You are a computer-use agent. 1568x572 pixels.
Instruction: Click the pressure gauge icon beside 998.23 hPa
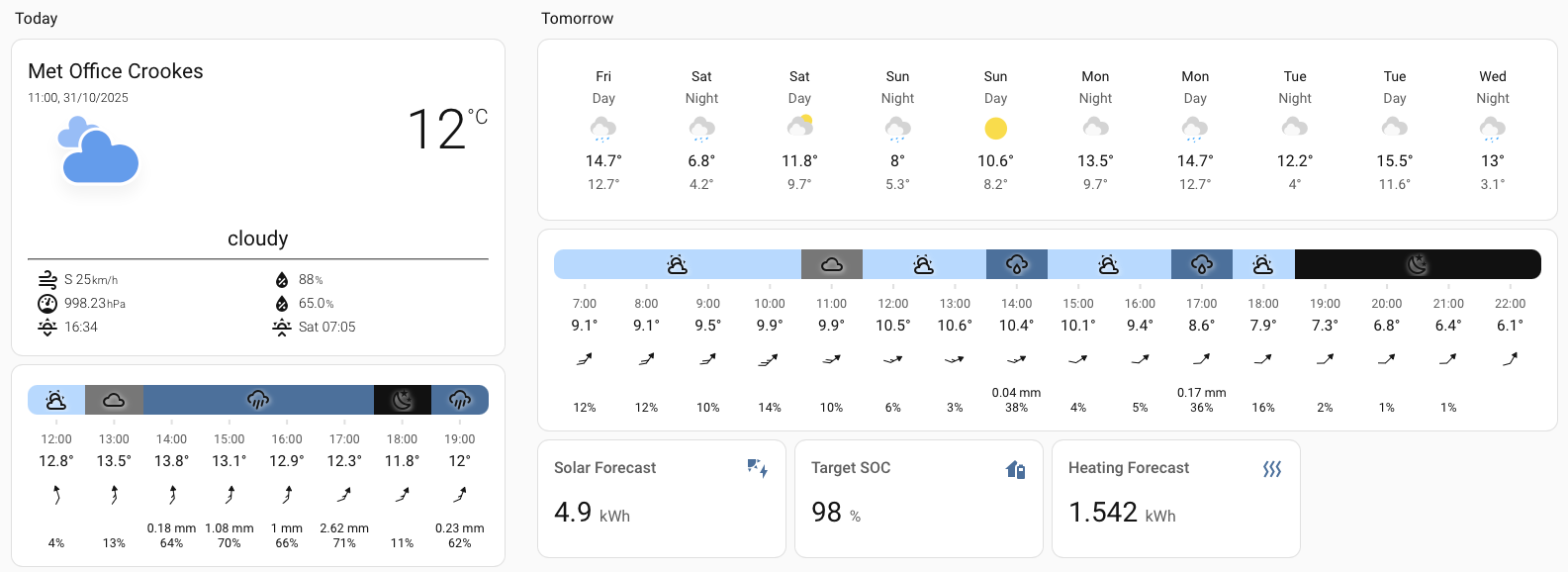tap(46, 303)
